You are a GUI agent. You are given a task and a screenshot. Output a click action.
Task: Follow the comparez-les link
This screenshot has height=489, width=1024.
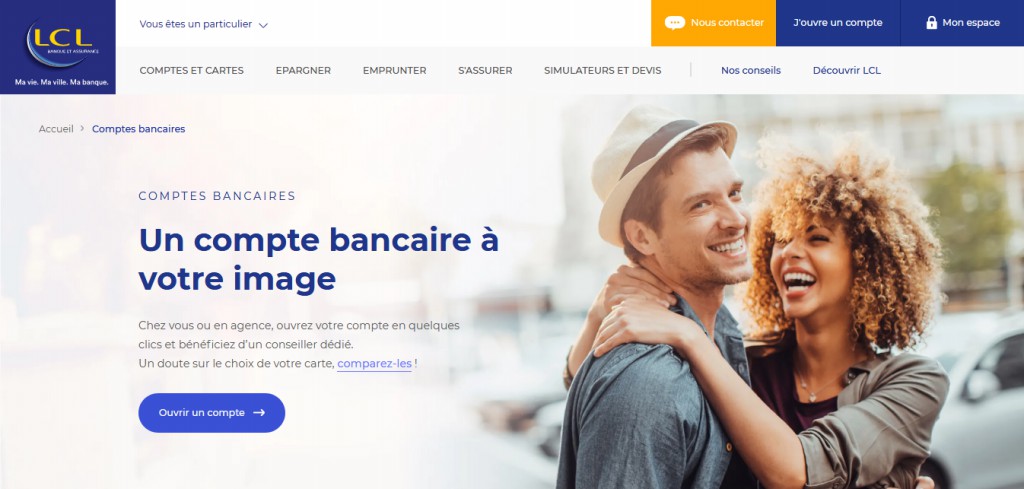(374, 364)
